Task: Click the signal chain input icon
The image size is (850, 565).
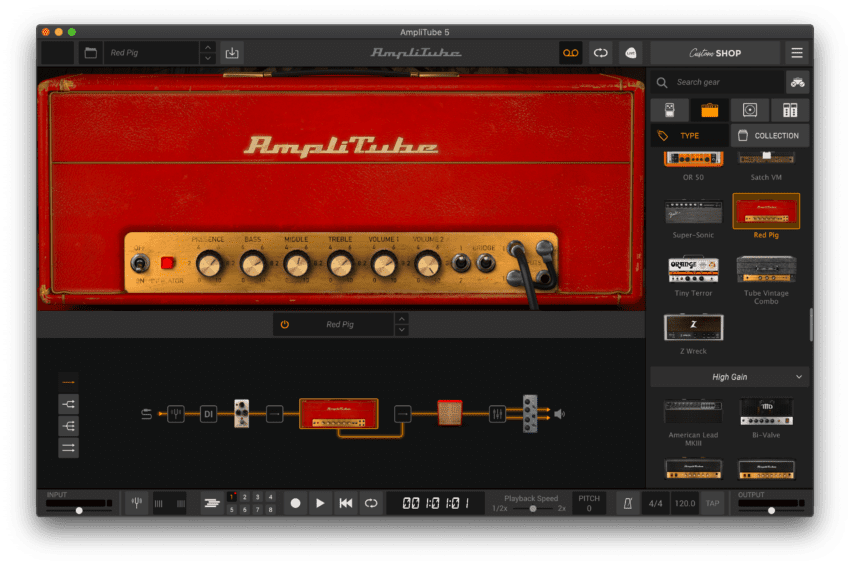Action: 146,414
